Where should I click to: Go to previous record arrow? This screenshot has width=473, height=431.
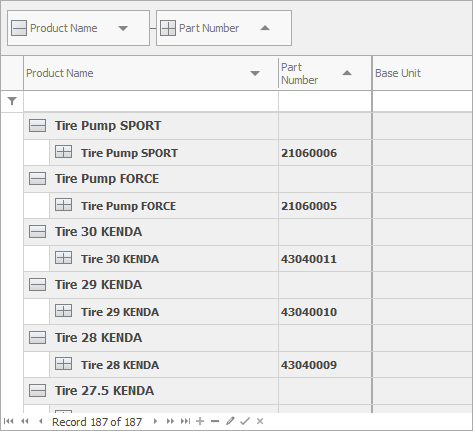[41, 421]
